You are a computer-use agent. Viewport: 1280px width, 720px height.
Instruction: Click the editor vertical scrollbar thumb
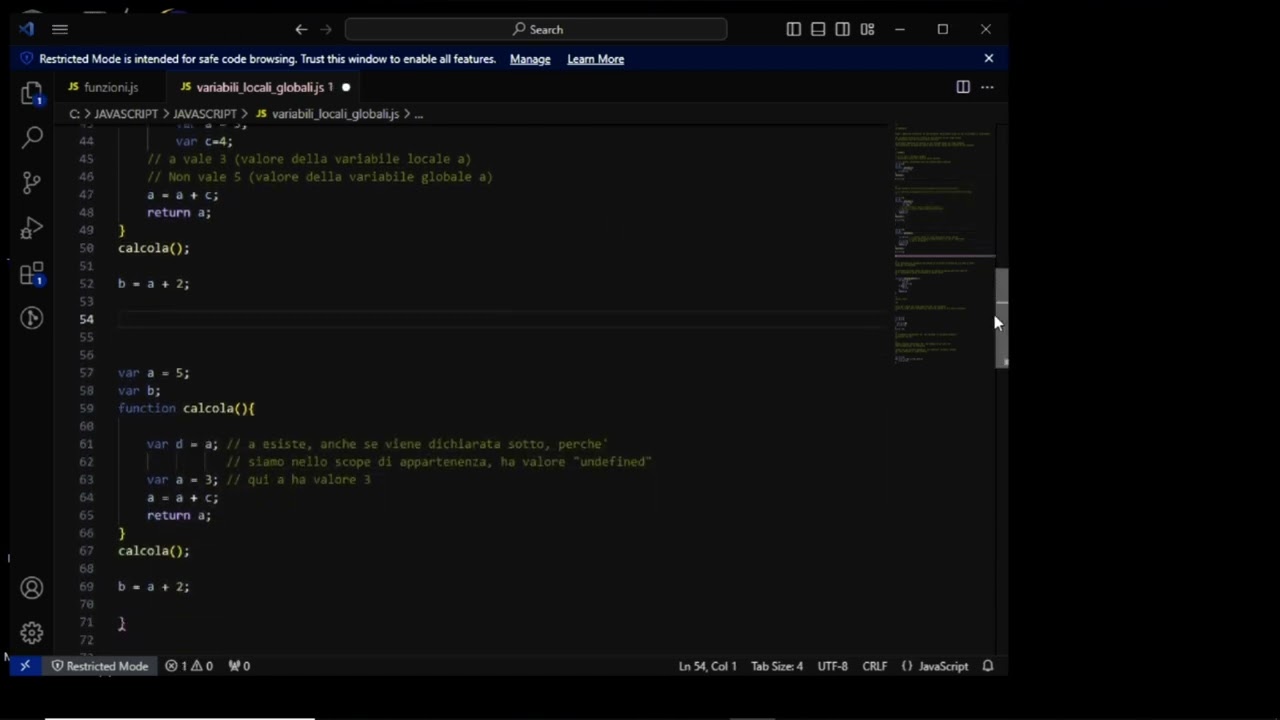click(x=1001, y=318)
